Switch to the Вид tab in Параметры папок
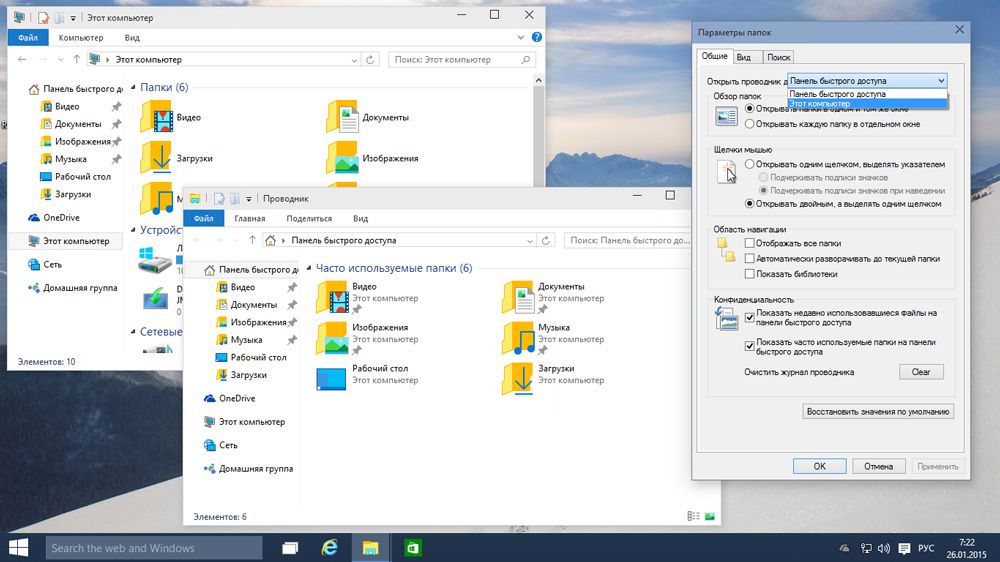This screenshot has height=562, width=1000. [745, 57]
